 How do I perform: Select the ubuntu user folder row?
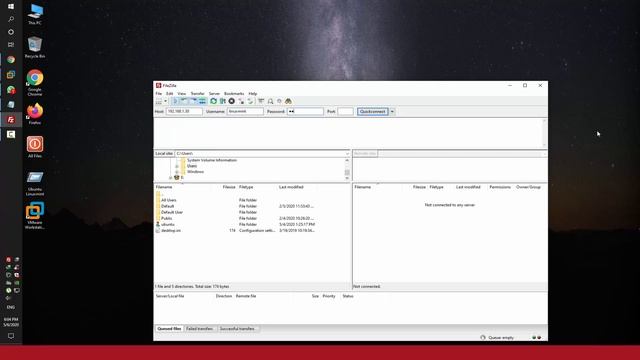252,224
